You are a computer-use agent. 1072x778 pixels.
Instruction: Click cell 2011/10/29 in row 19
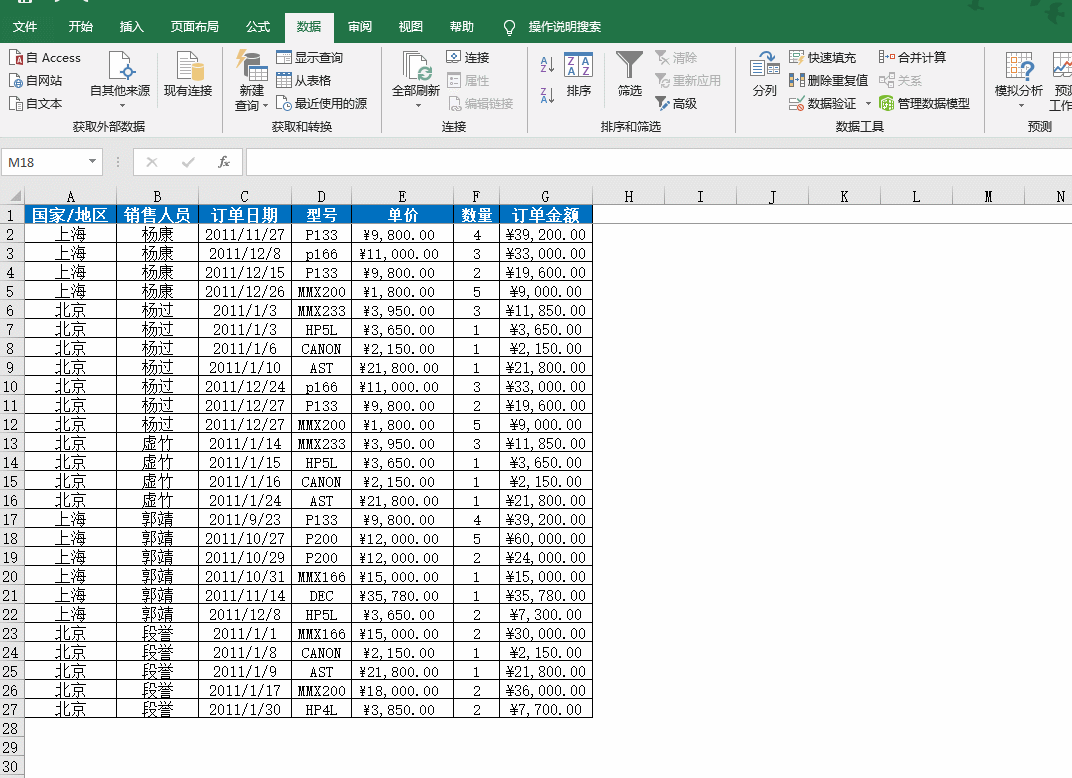point(245,558)
